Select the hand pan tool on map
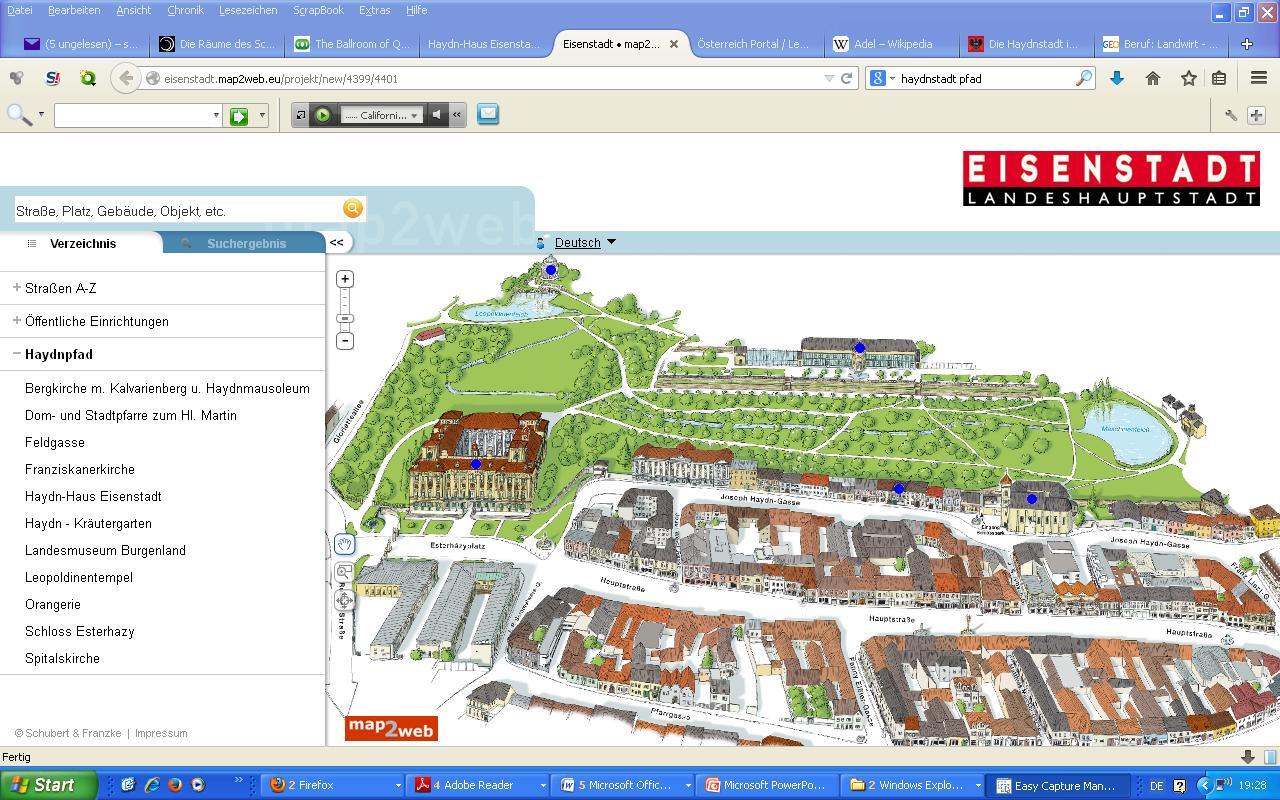The height and width of the screenshot is (800, 1280). (x=344, y=544)
